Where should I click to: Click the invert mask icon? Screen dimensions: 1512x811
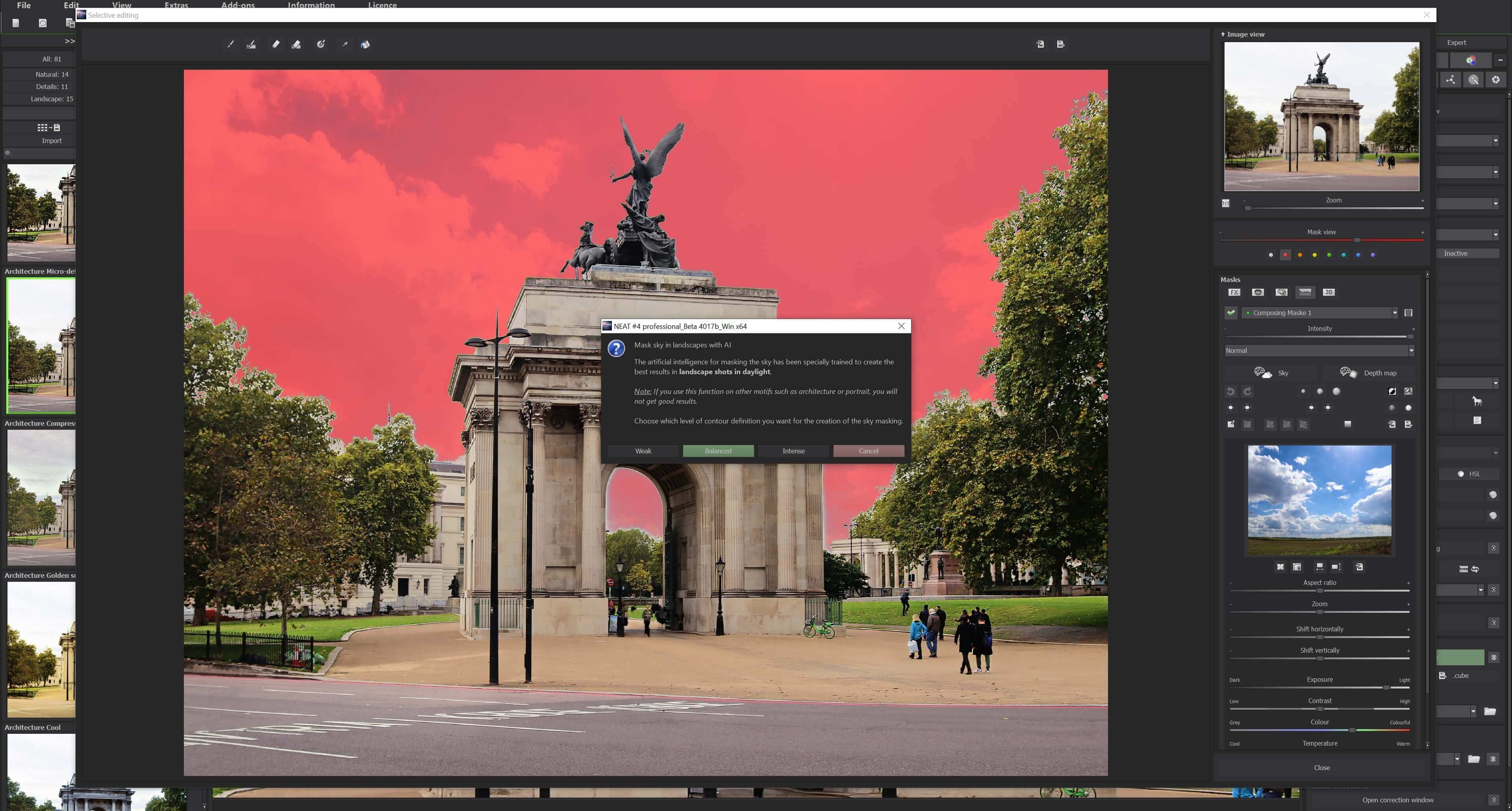pyautogui.click(x=1392, y=391)
